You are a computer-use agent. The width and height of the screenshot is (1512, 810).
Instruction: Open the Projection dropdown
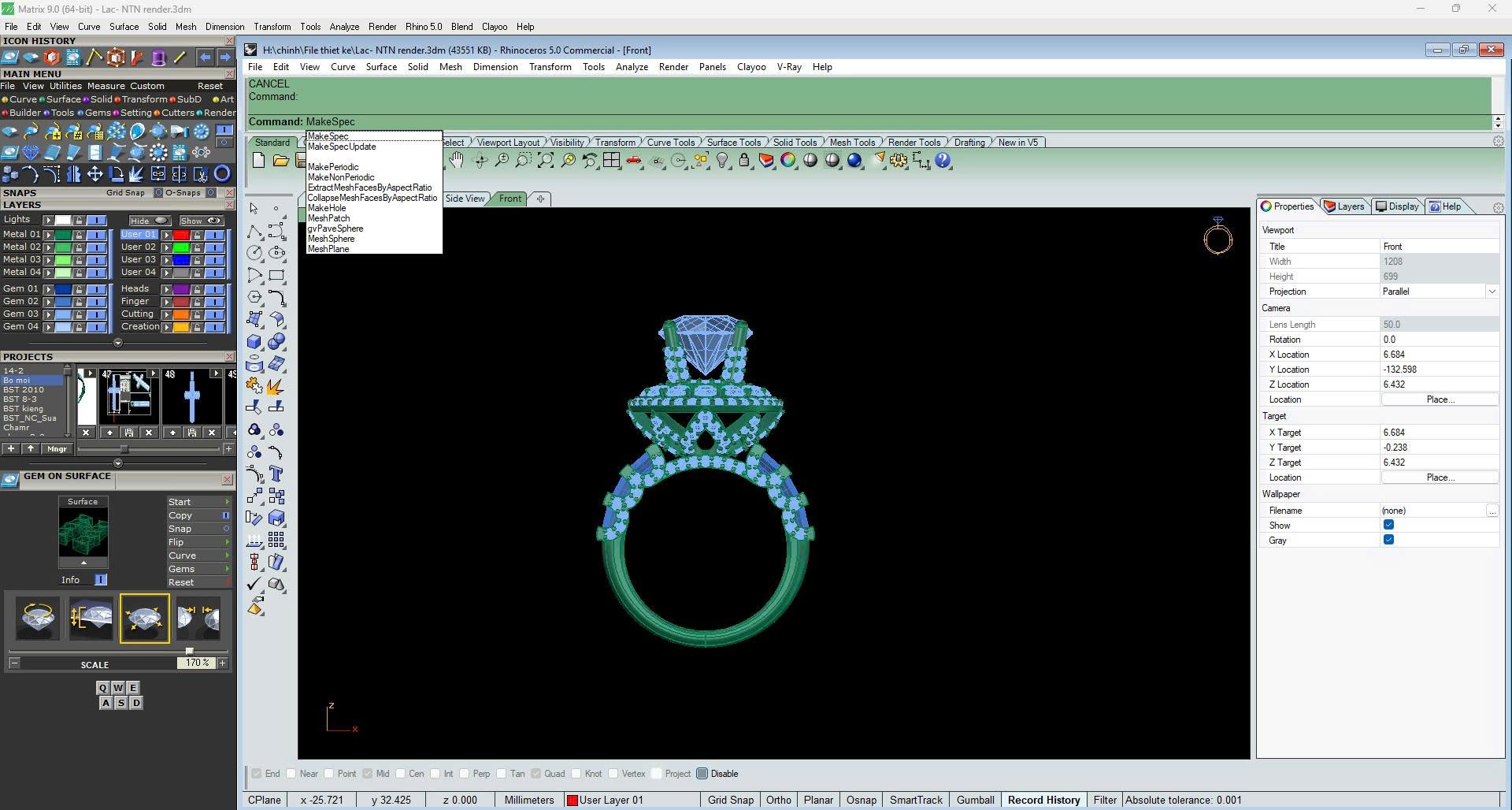pos(1492,292)
